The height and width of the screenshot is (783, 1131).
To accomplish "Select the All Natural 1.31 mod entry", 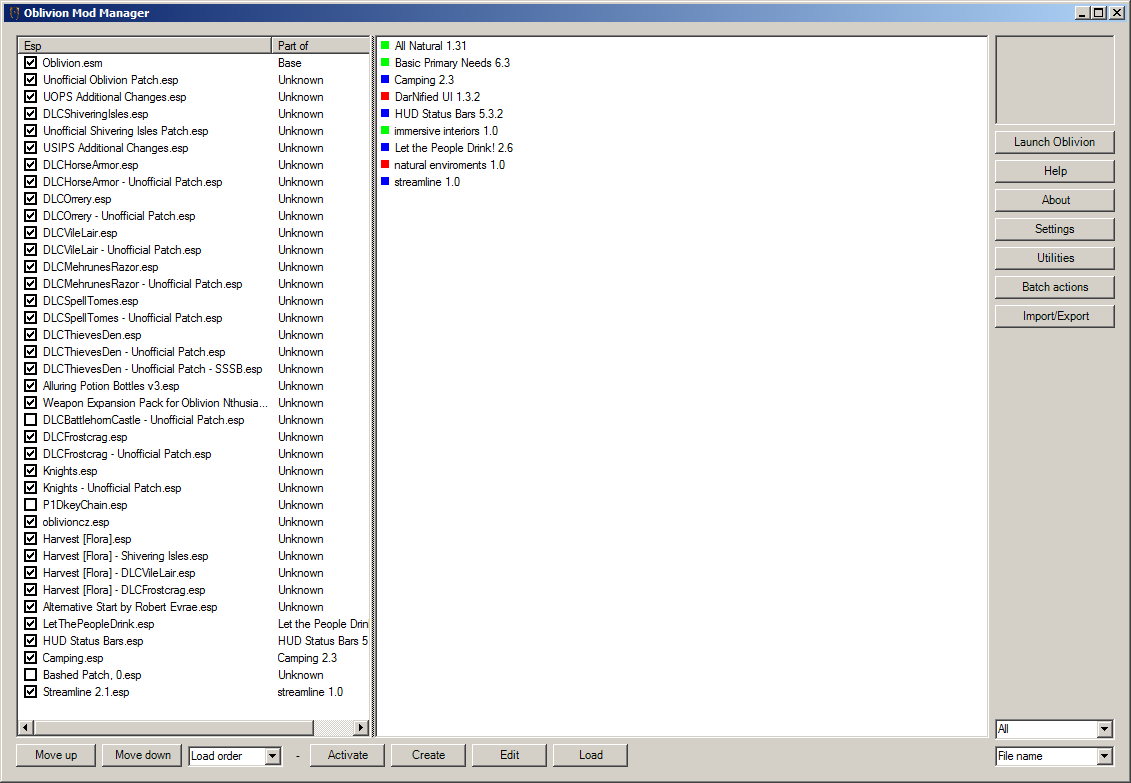I will [431, 45].
